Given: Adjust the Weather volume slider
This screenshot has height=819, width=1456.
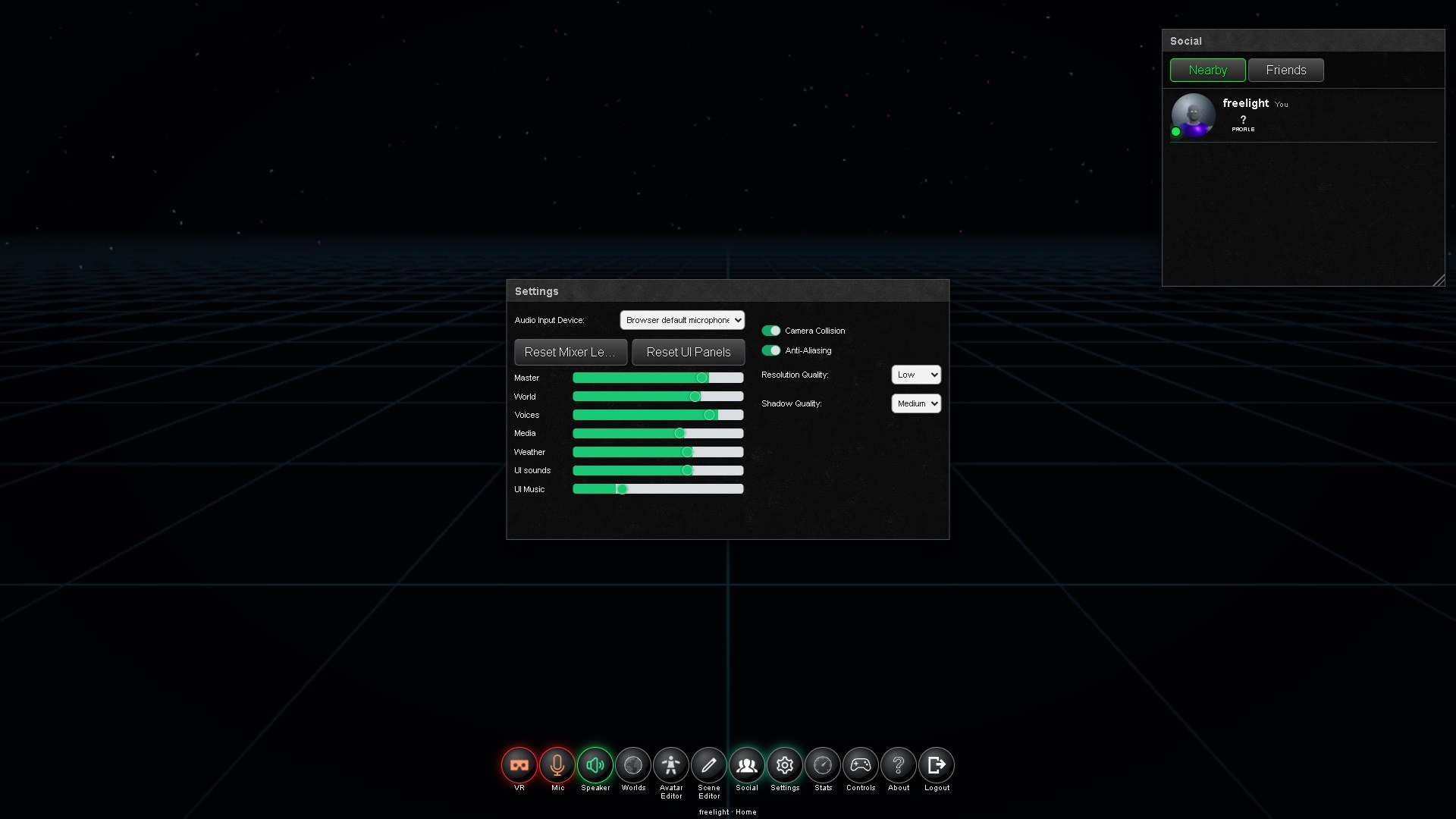Looking at the screenshot, I should [658, 452].
